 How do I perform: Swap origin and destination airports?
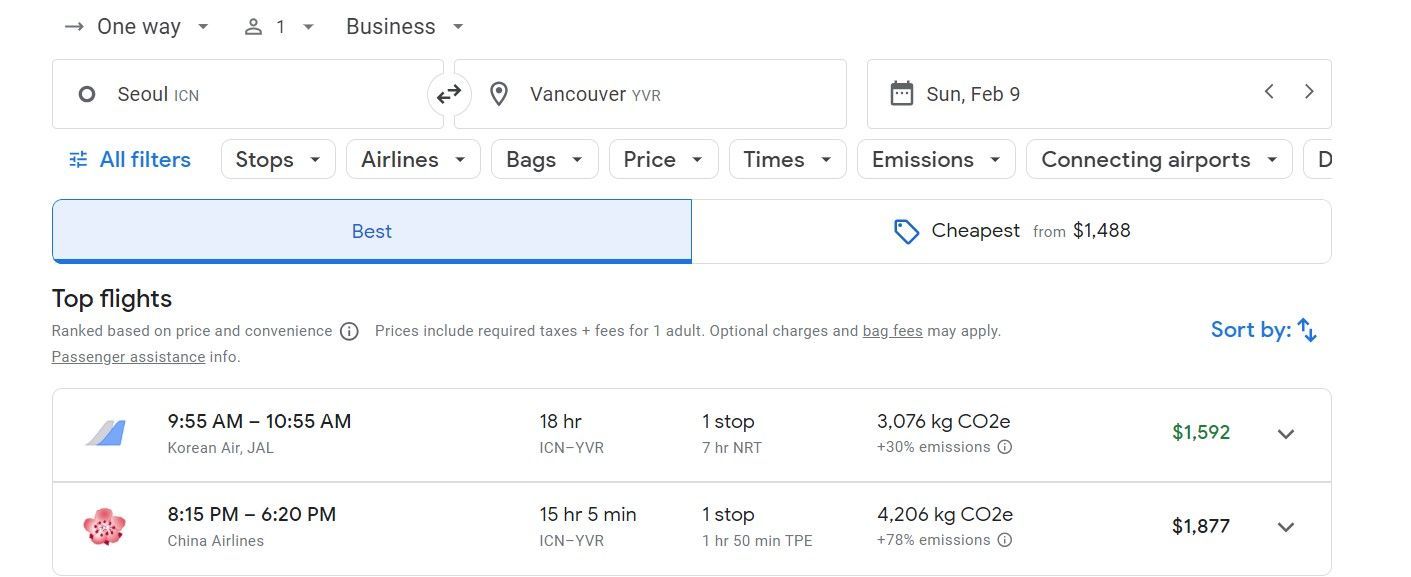point(449,94)
